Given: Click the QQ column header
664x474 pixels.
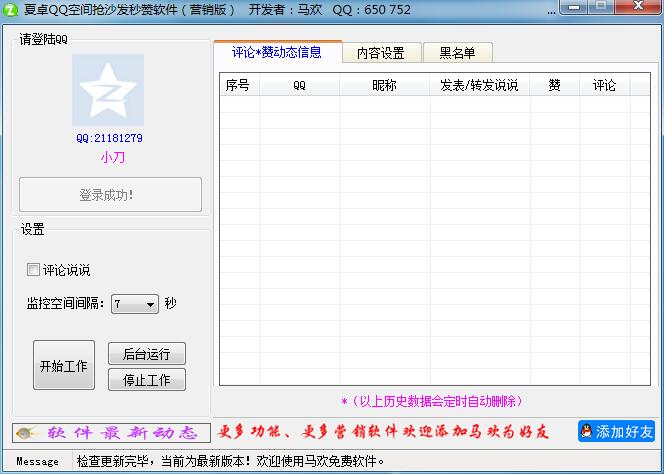Looking at the screenshot, I should (299, 85).
